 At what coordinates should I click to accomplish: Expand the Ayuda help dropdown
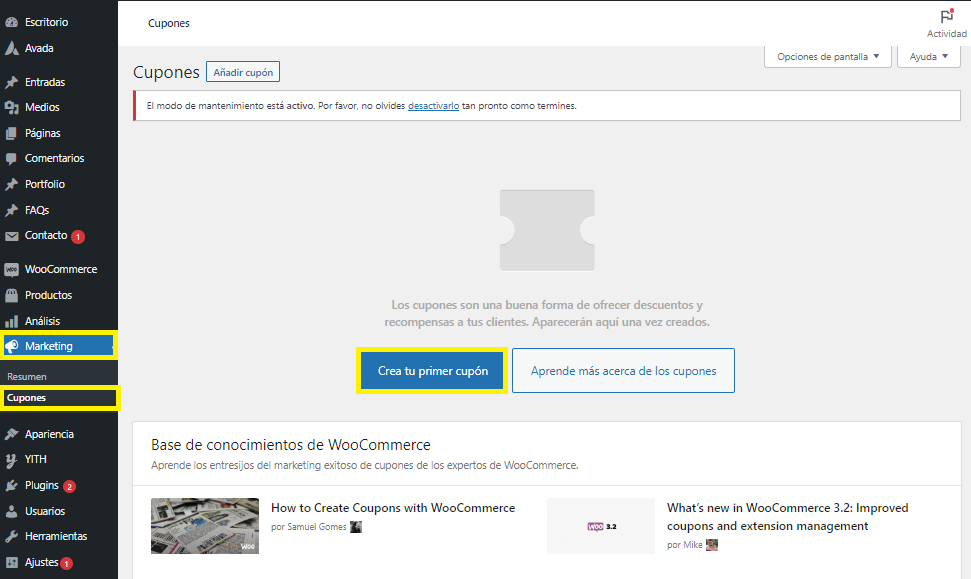point(929,57)
